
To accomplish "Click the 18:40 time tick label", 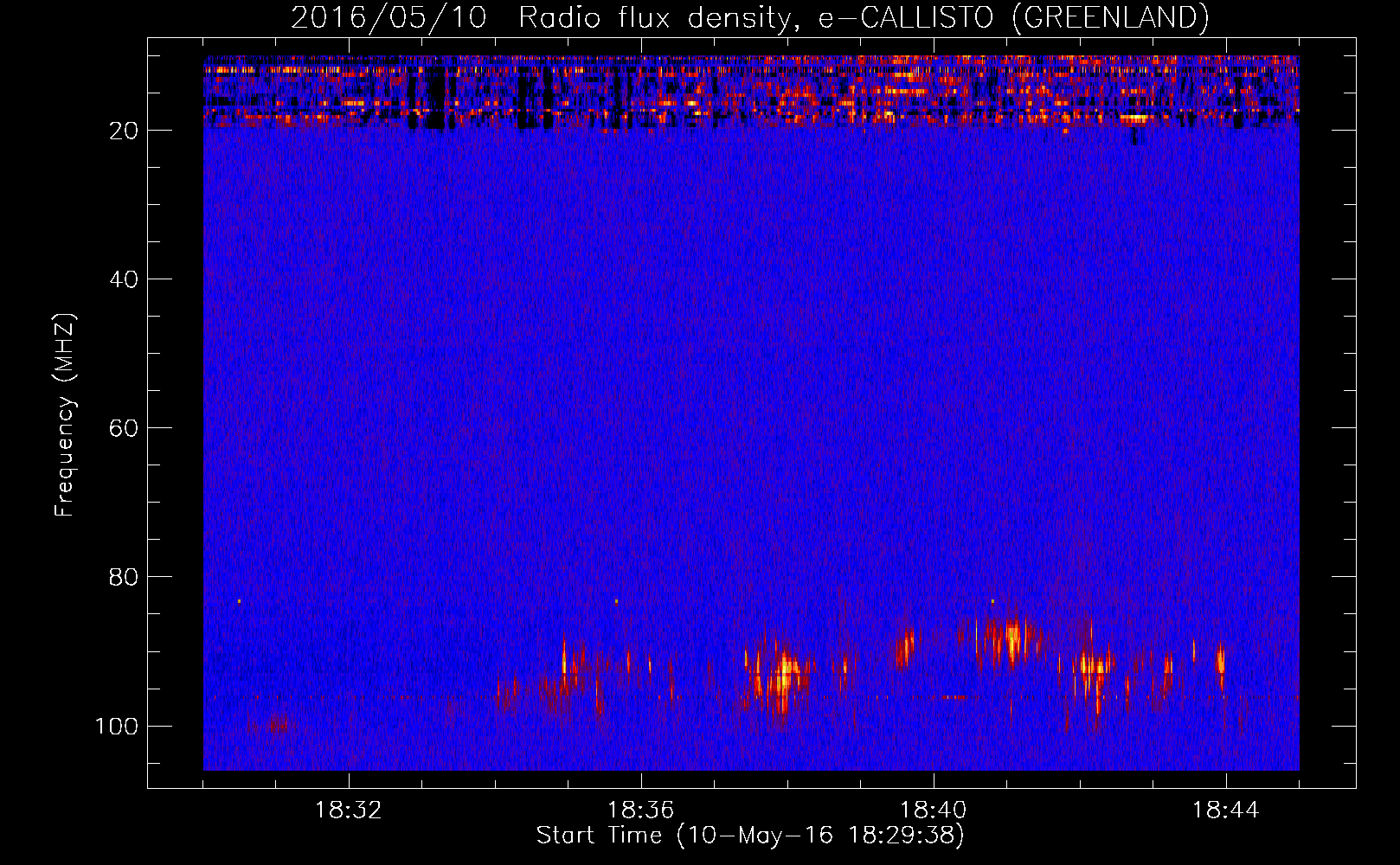I will pyautogui.click(x=934, y=811).
